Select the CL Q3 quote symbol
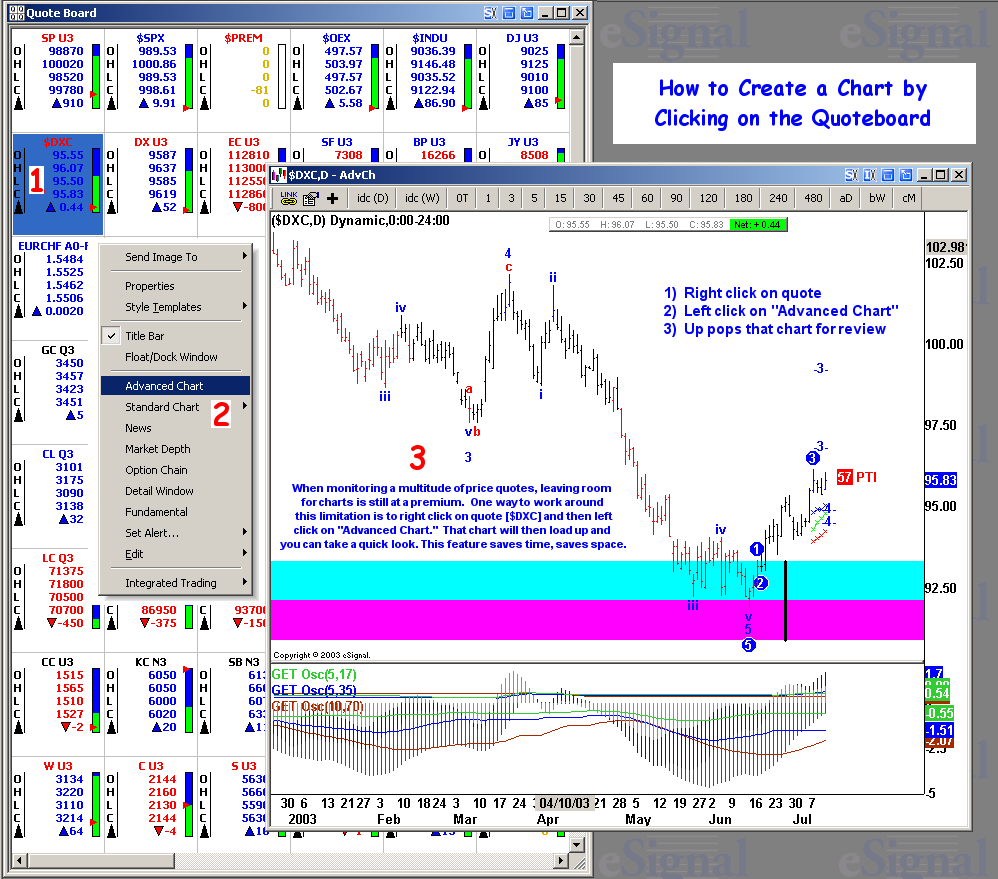This screenshot has width=998, height=879. pos(58,454)
